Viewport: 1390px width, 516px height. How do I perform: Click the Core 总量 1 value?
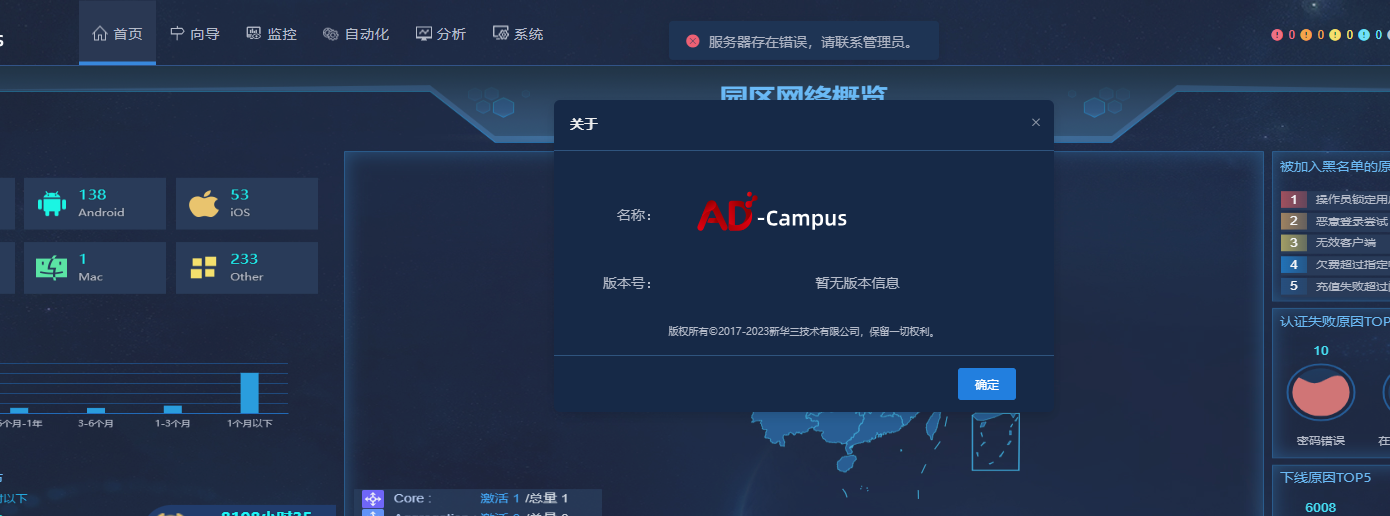click(547, 498)
